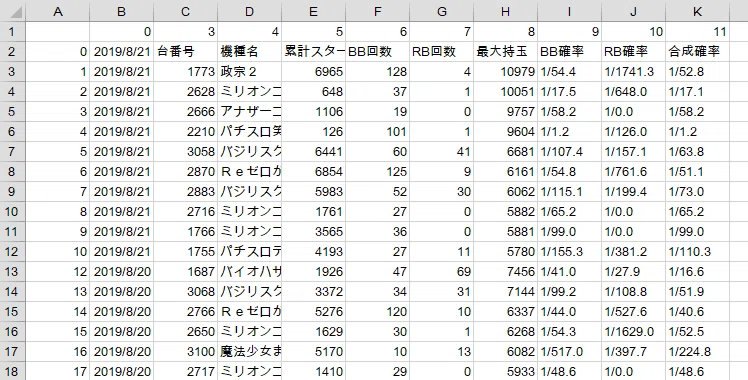The height and width of the screenshot is (380, 748).
Task: Select column A header
Action: [58, 11]
